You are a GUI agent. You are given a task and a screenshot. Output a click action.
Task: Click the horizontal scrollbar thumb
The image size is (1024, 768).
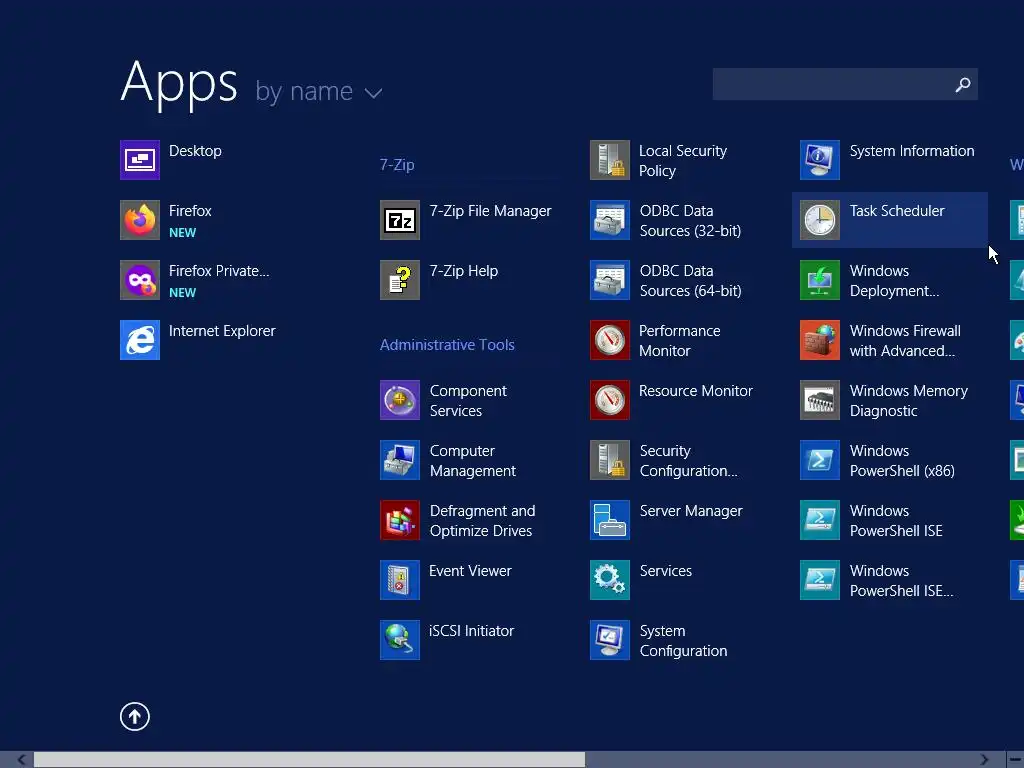click(310, 760)
